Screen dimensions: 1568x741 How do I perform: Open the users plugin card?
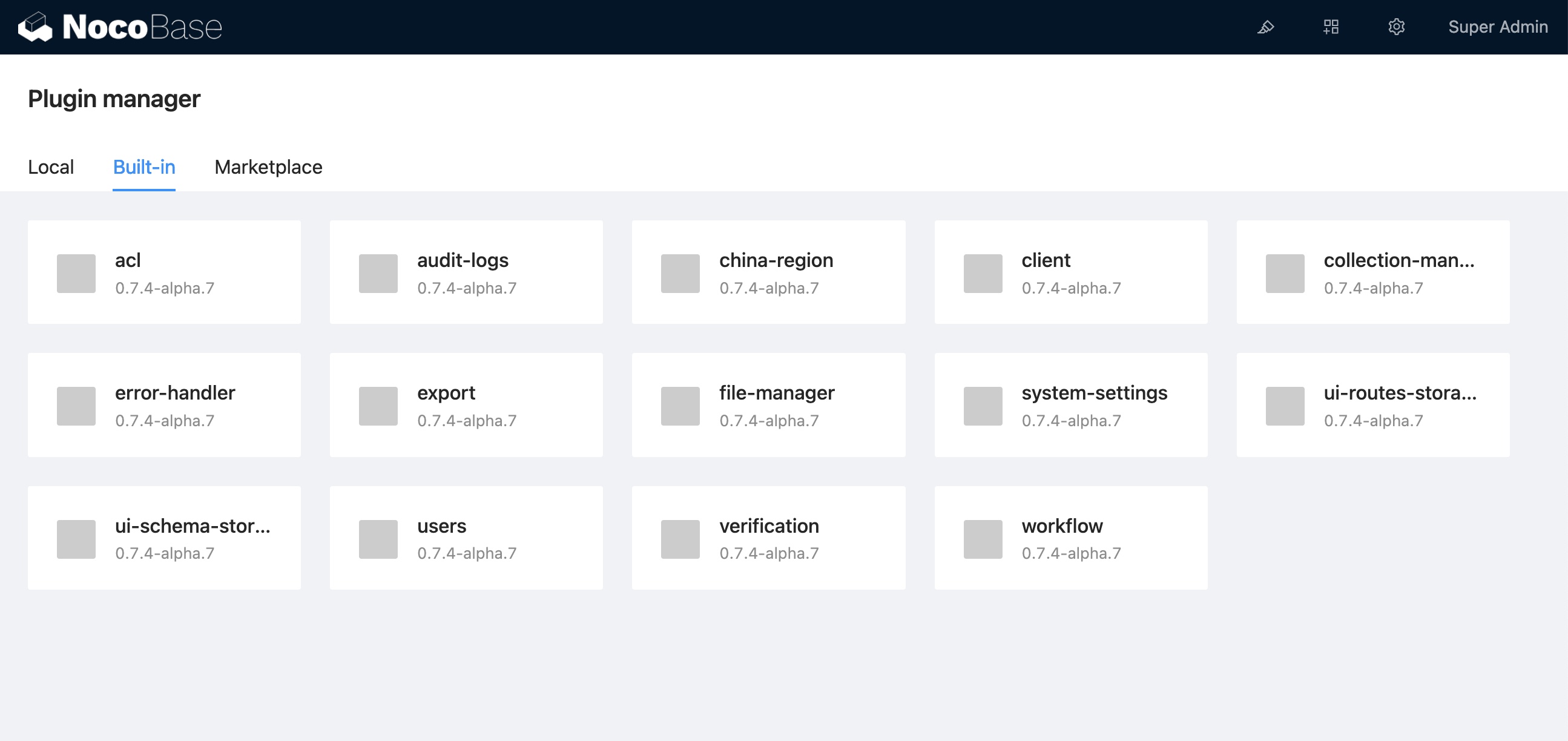[x=466, y=538]
